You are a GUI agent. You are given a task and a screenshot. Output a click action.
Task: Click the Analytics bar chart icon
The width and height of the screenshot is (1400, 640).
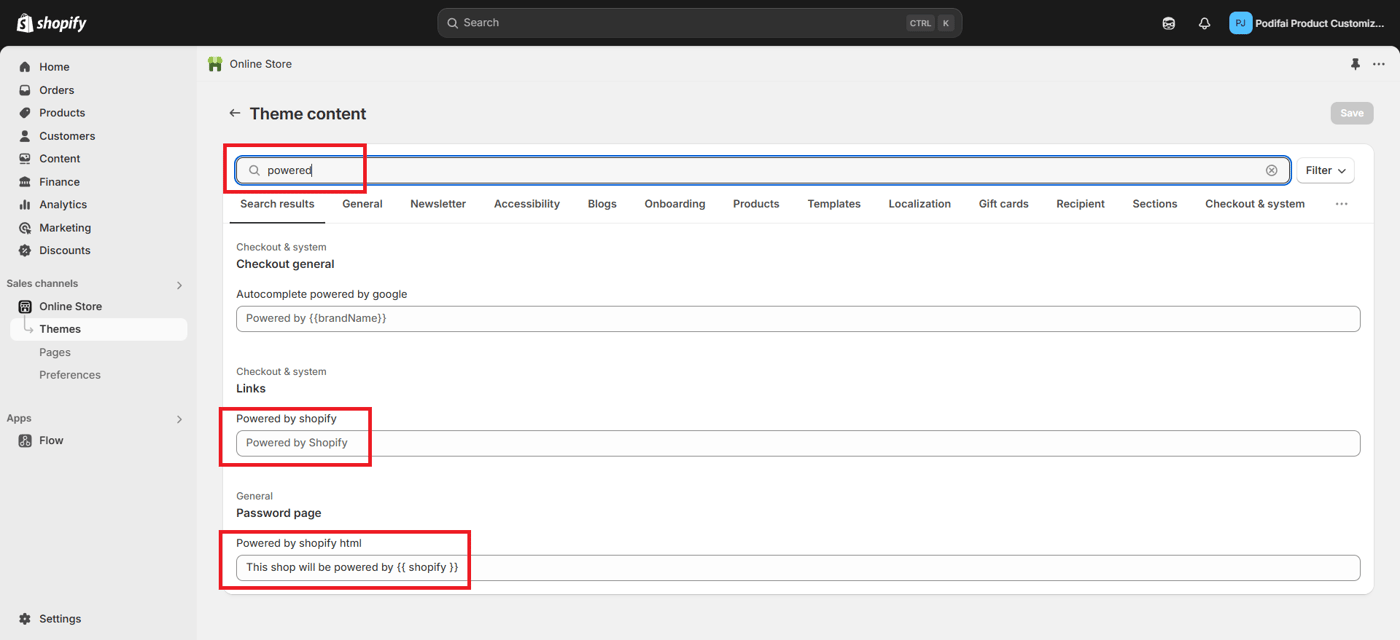point(25,205)
